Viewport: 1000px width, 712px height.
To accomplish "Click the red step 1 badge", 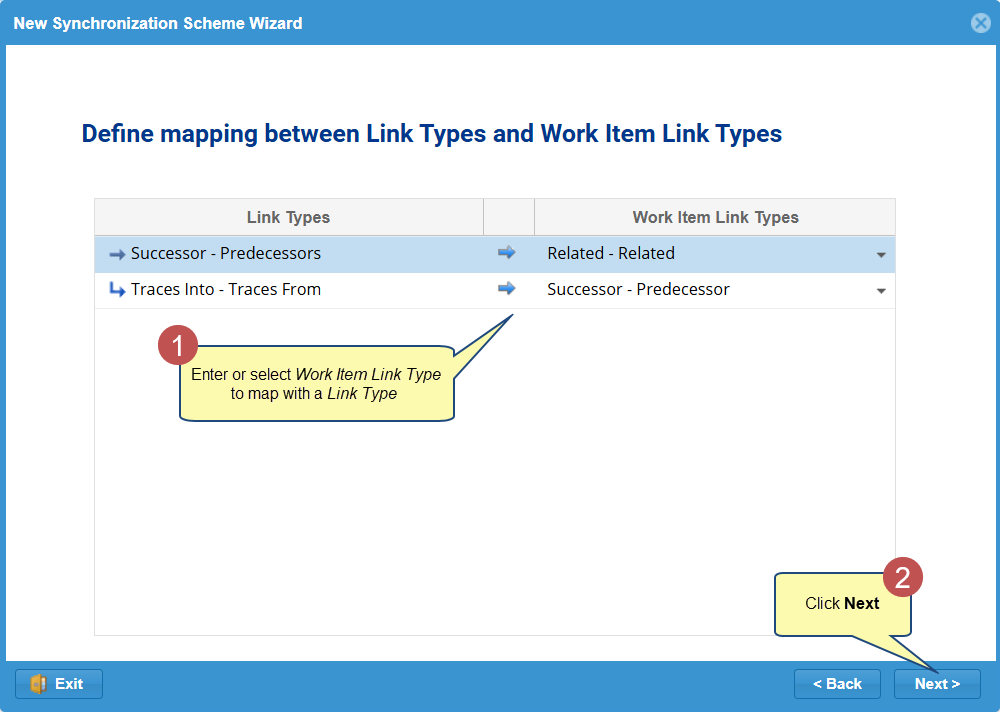I will click(178, 346).
